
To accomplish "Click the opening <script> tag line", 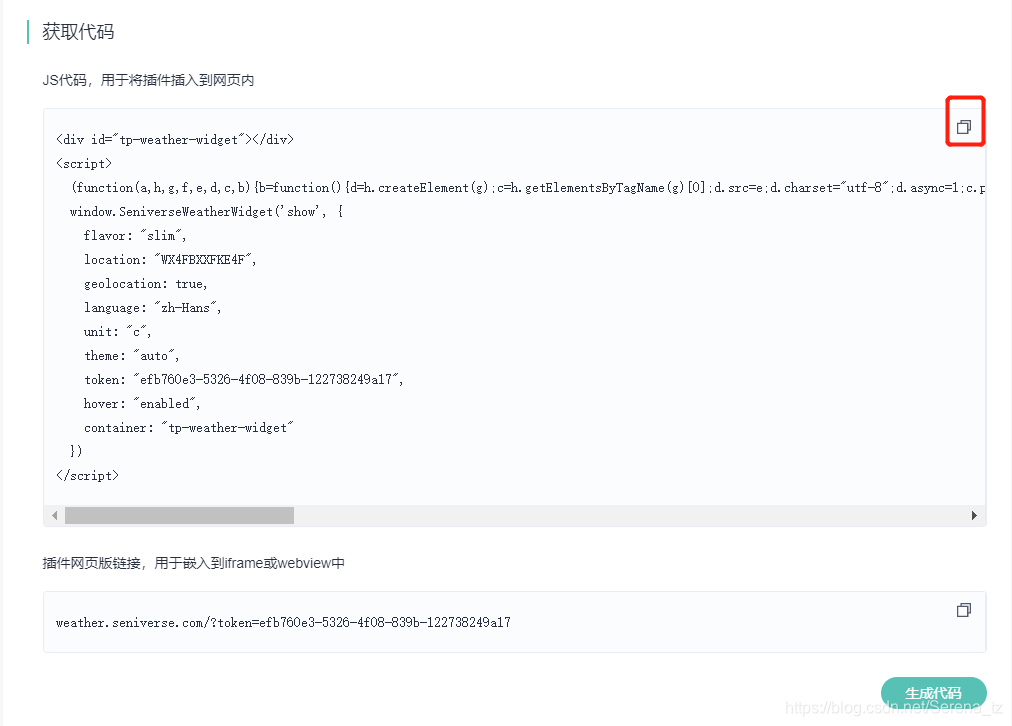I will pos(84,163).
